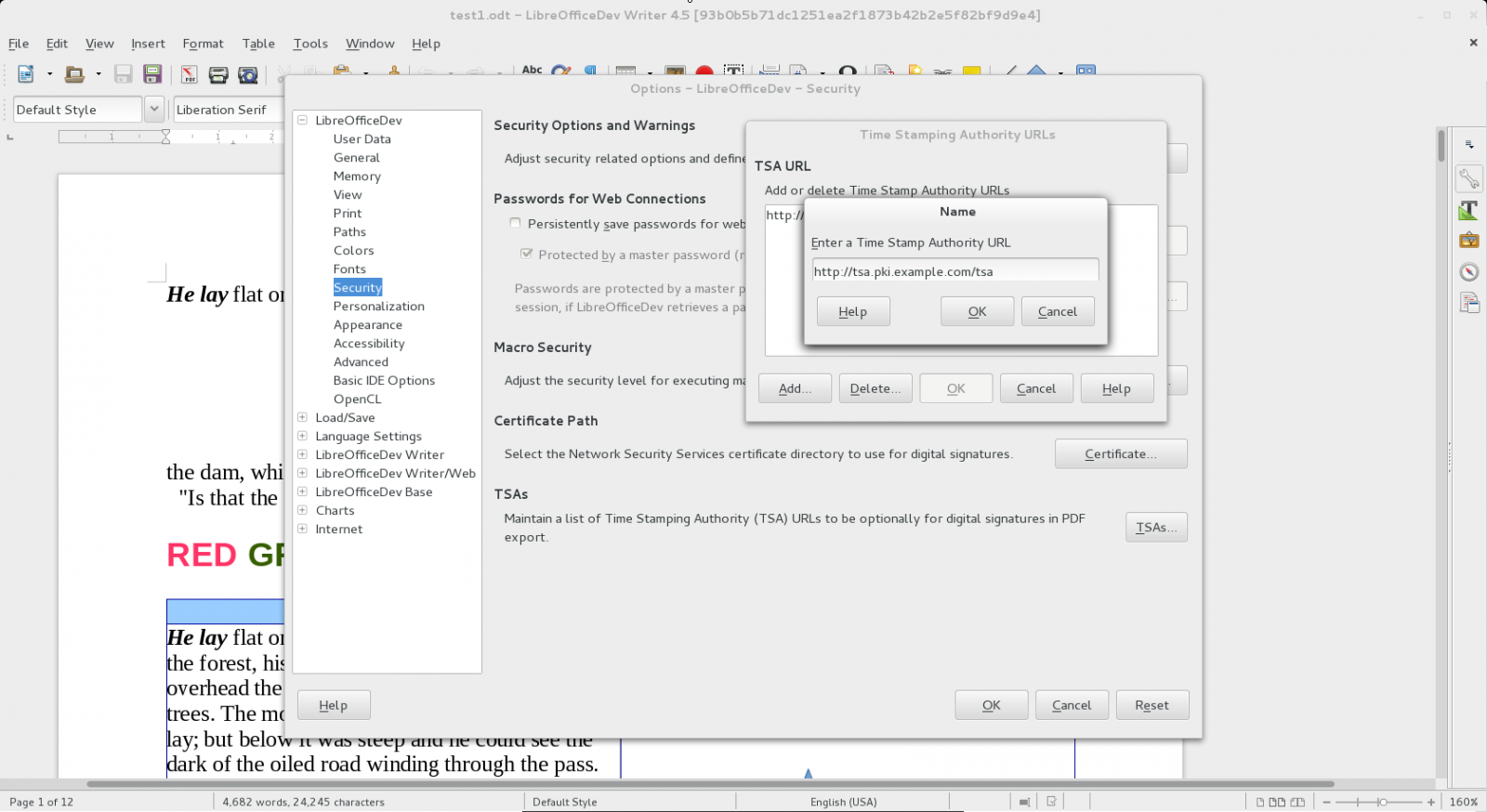Image resolution: width=1487 pixels, height=812 pixels.
Task: Click the Export as PDF icon
Action: pos(190,74)
